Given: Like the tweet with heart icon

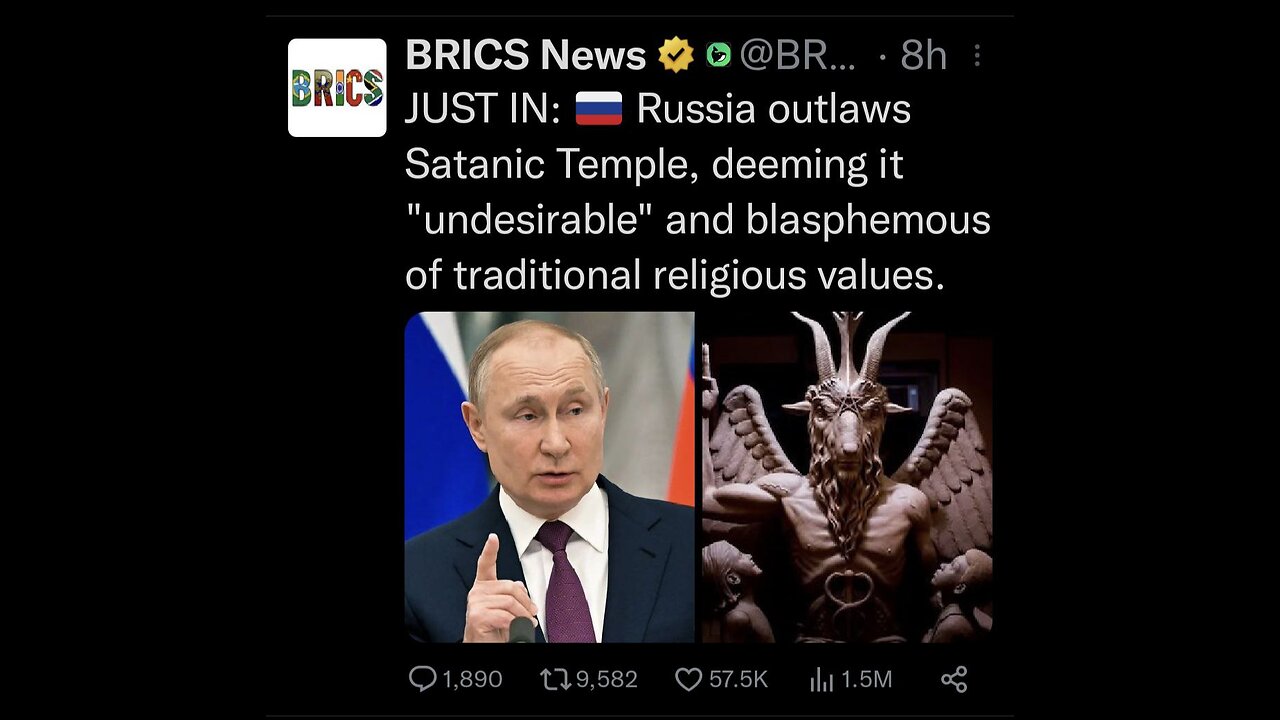Looking at the screenshot, I should tap(688, 680).
